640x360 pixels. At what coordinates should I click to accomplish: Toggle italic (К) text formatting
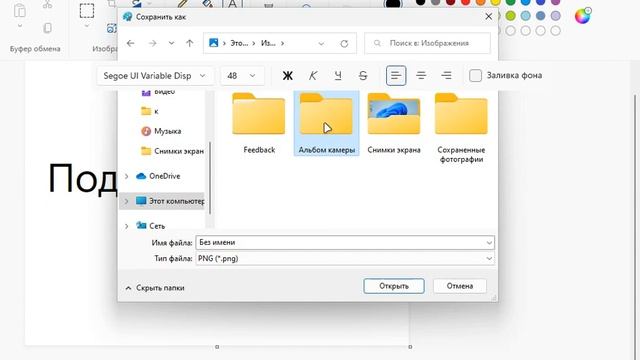313,76
